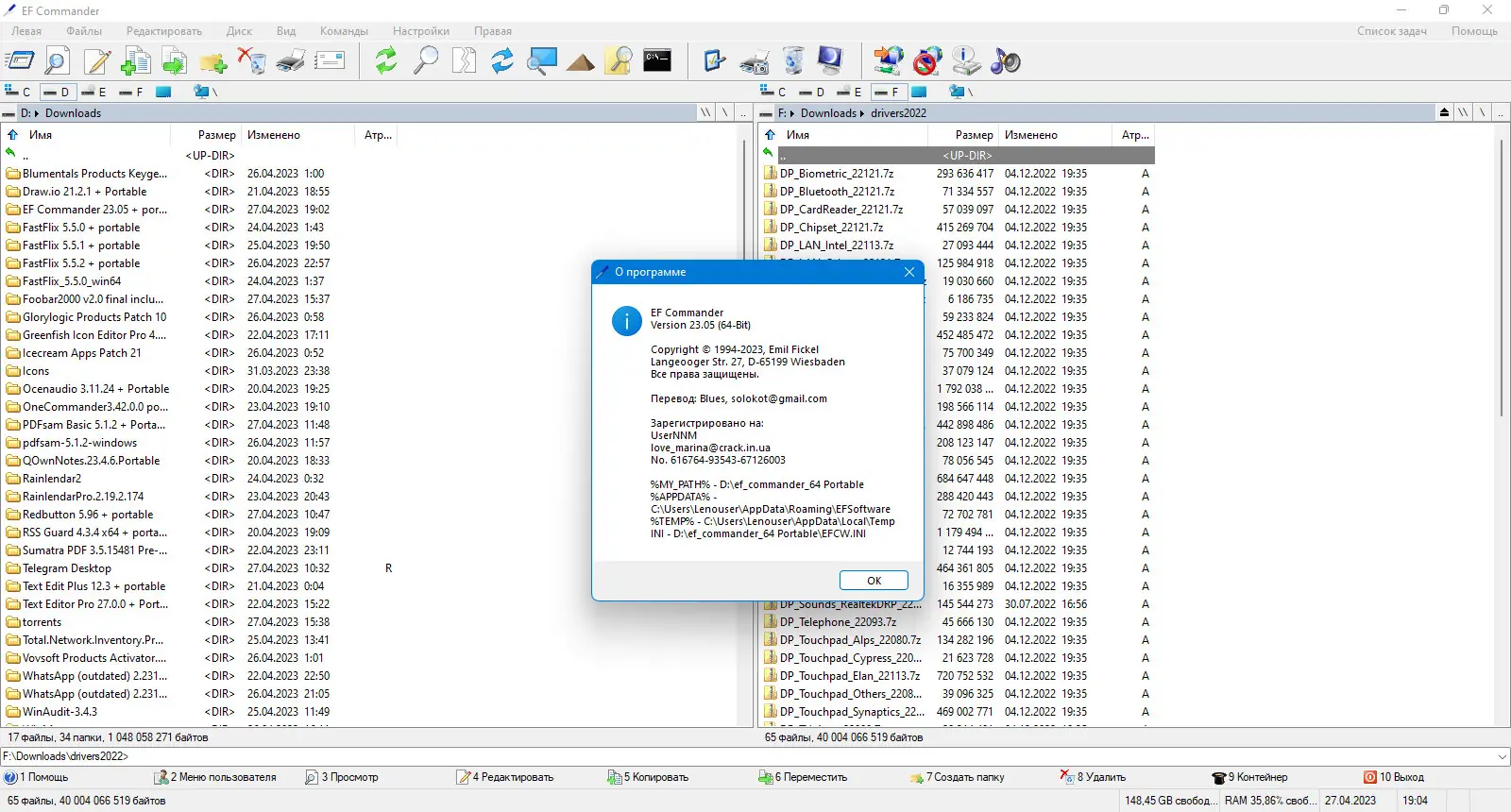Close the О программе dialog with its X
The height and width of the screenshot is (812, 1511).
pos(909,272)
